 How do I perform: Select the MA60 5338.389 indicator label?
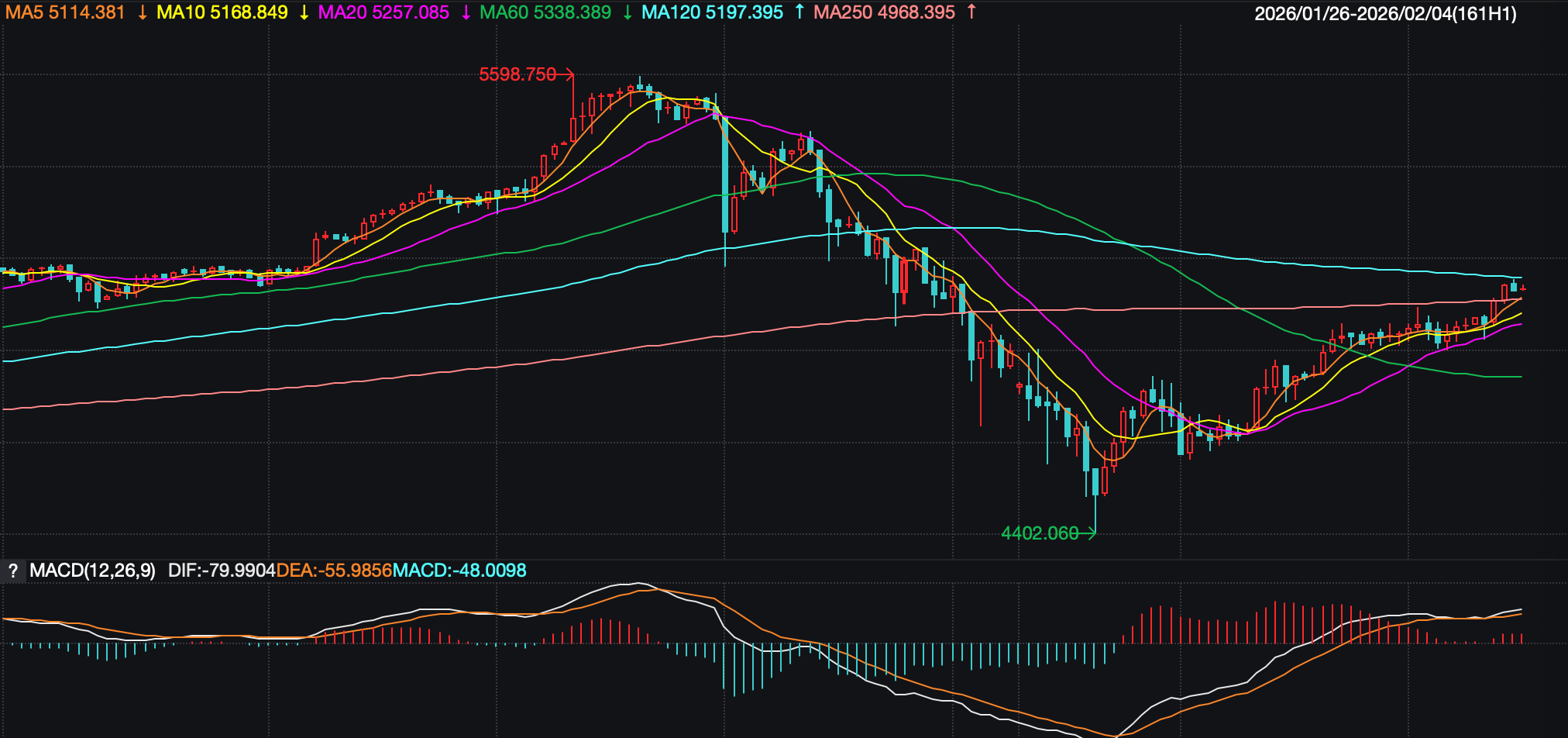tap(545, 12)
